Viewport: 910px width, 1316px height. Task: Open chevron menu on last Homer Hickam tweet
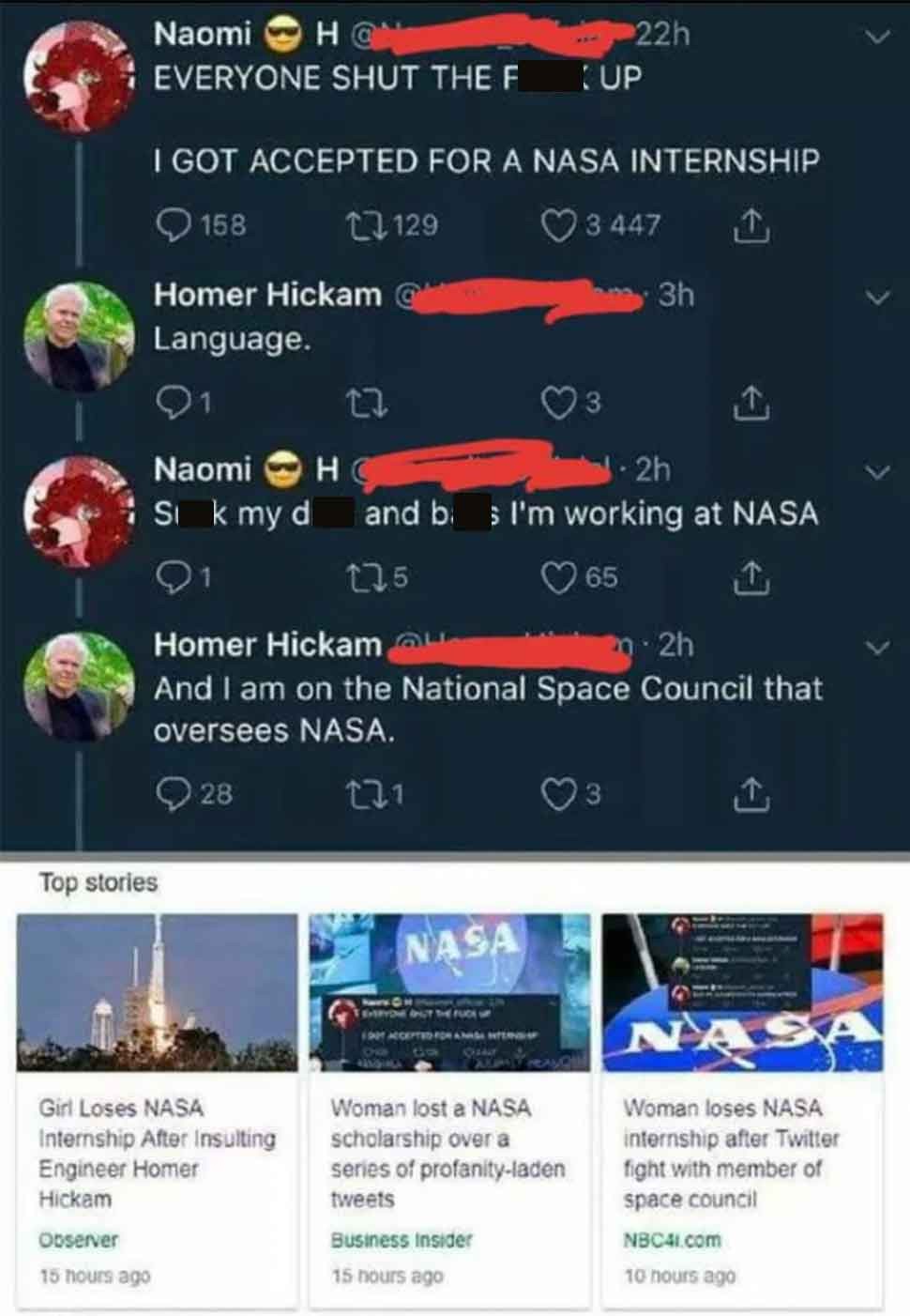[x=876, y=649]
